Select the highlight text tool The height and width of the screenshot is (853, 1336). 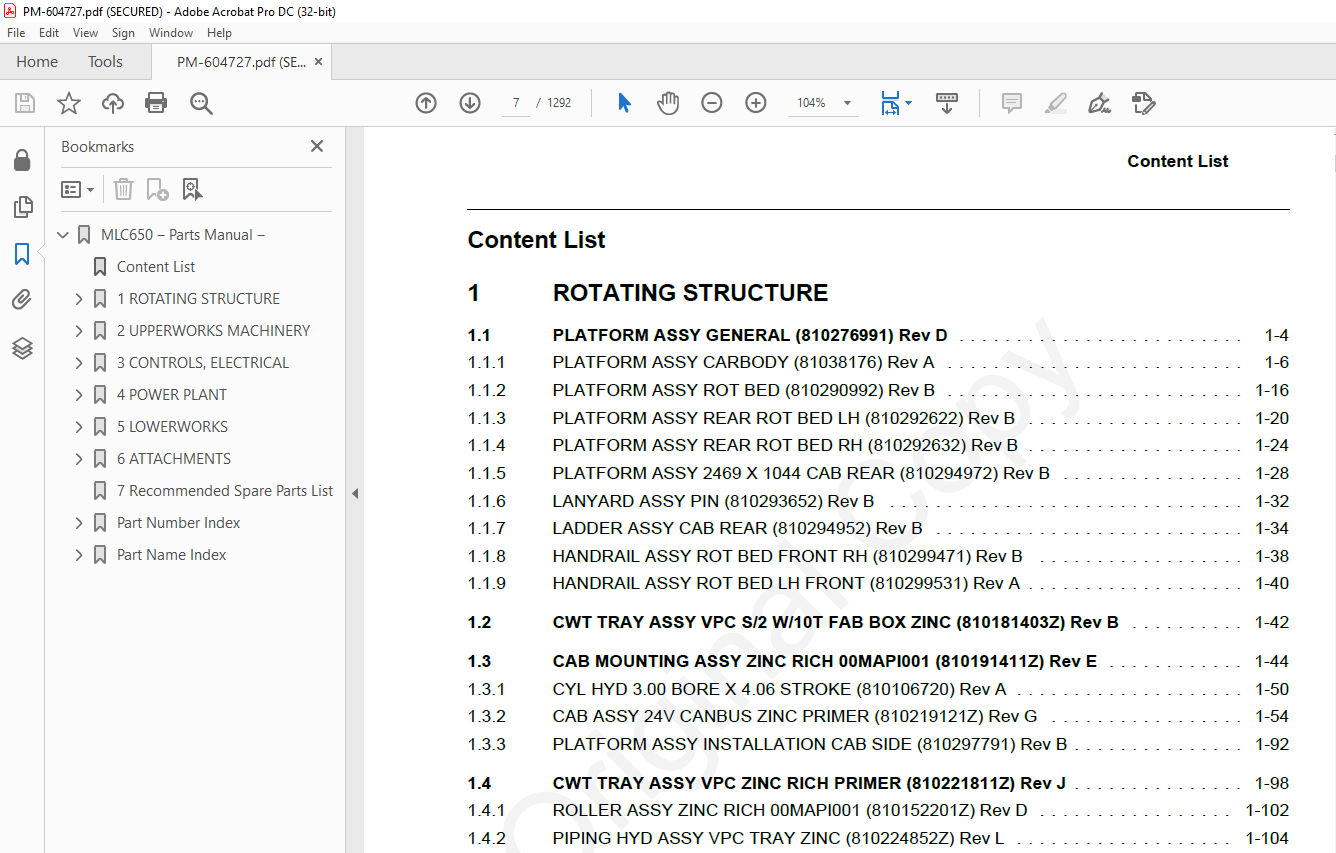tap(1056, 103)
